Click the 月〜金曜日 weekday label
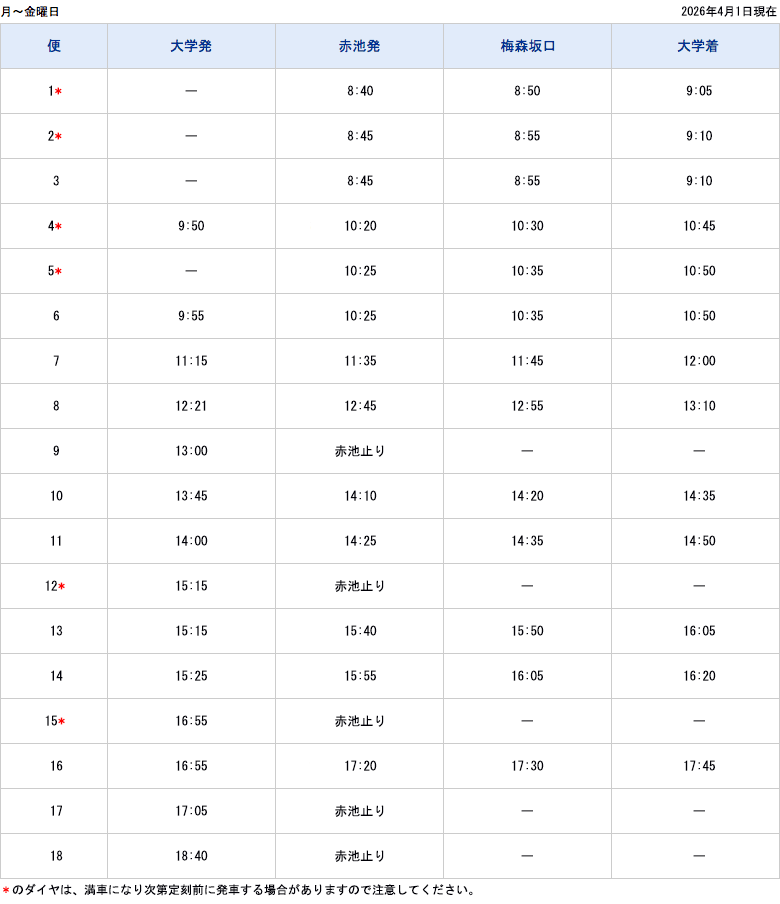Screen dimensions: 780x904 [30, 11]
